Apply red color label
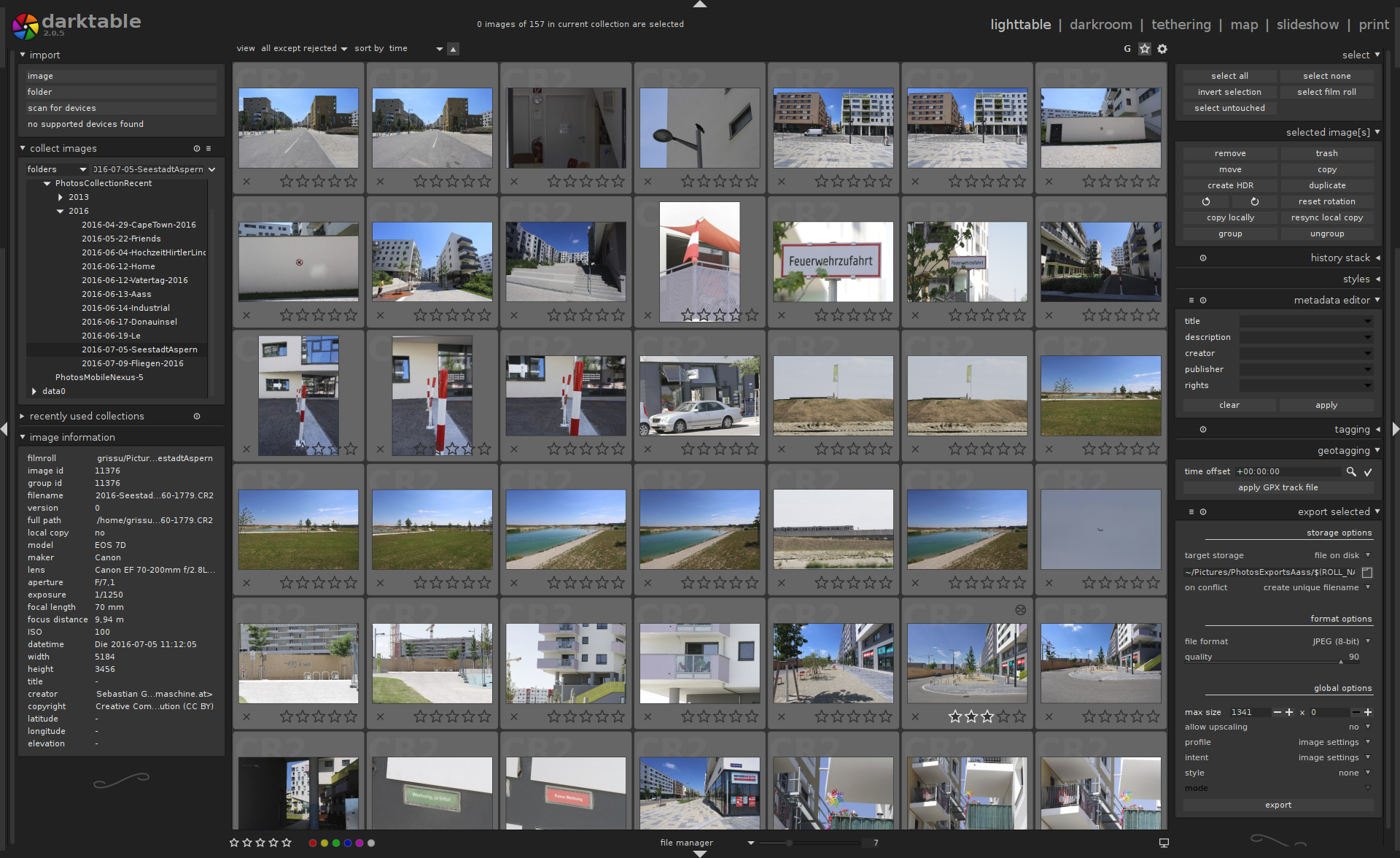1400x858 pixels. 313,843
